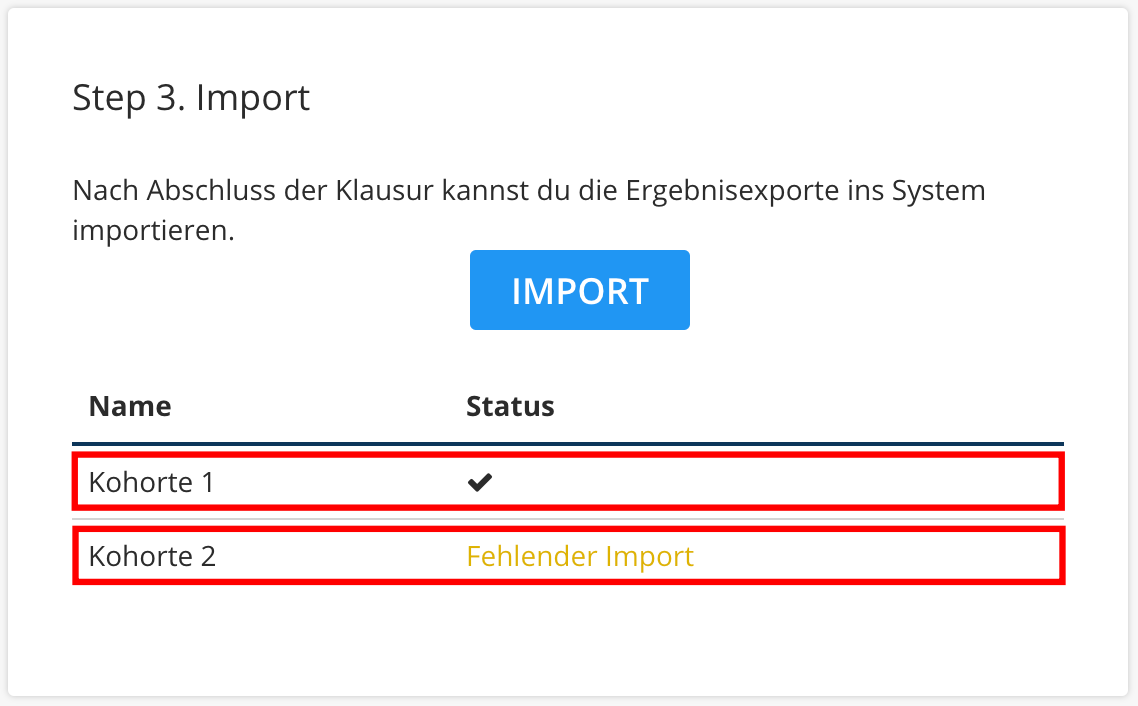
Task: Click the digit 1 in Kohorte 1
Action: (208, 483)
